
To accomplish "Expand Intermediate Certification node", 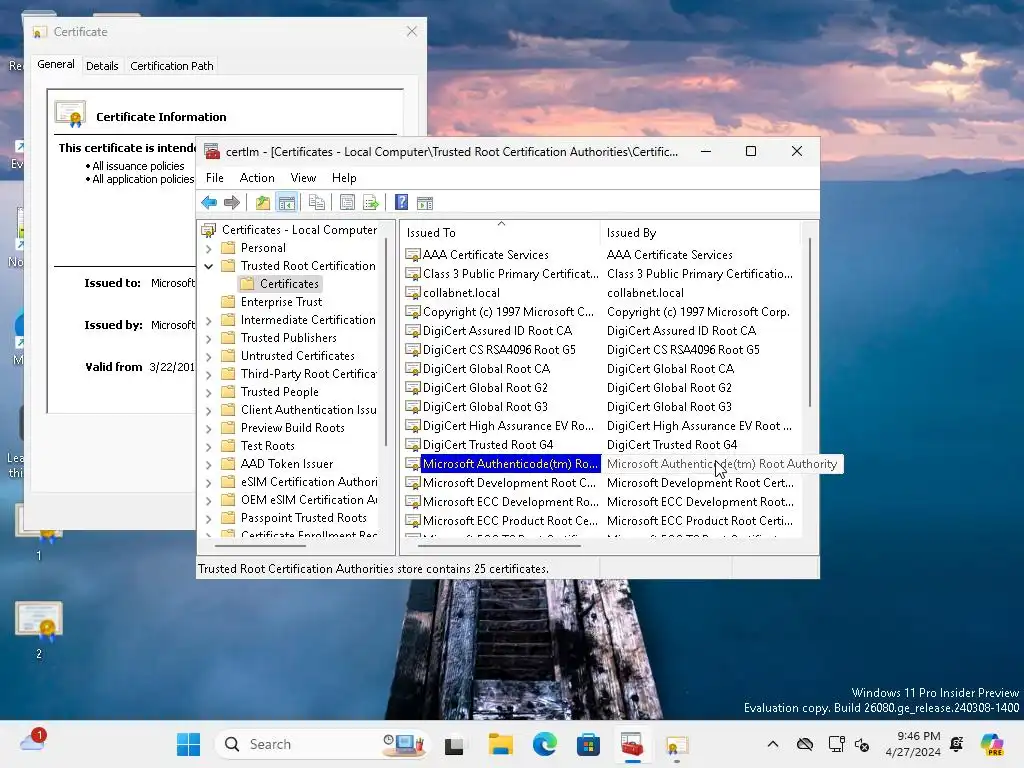I will 208,320.
